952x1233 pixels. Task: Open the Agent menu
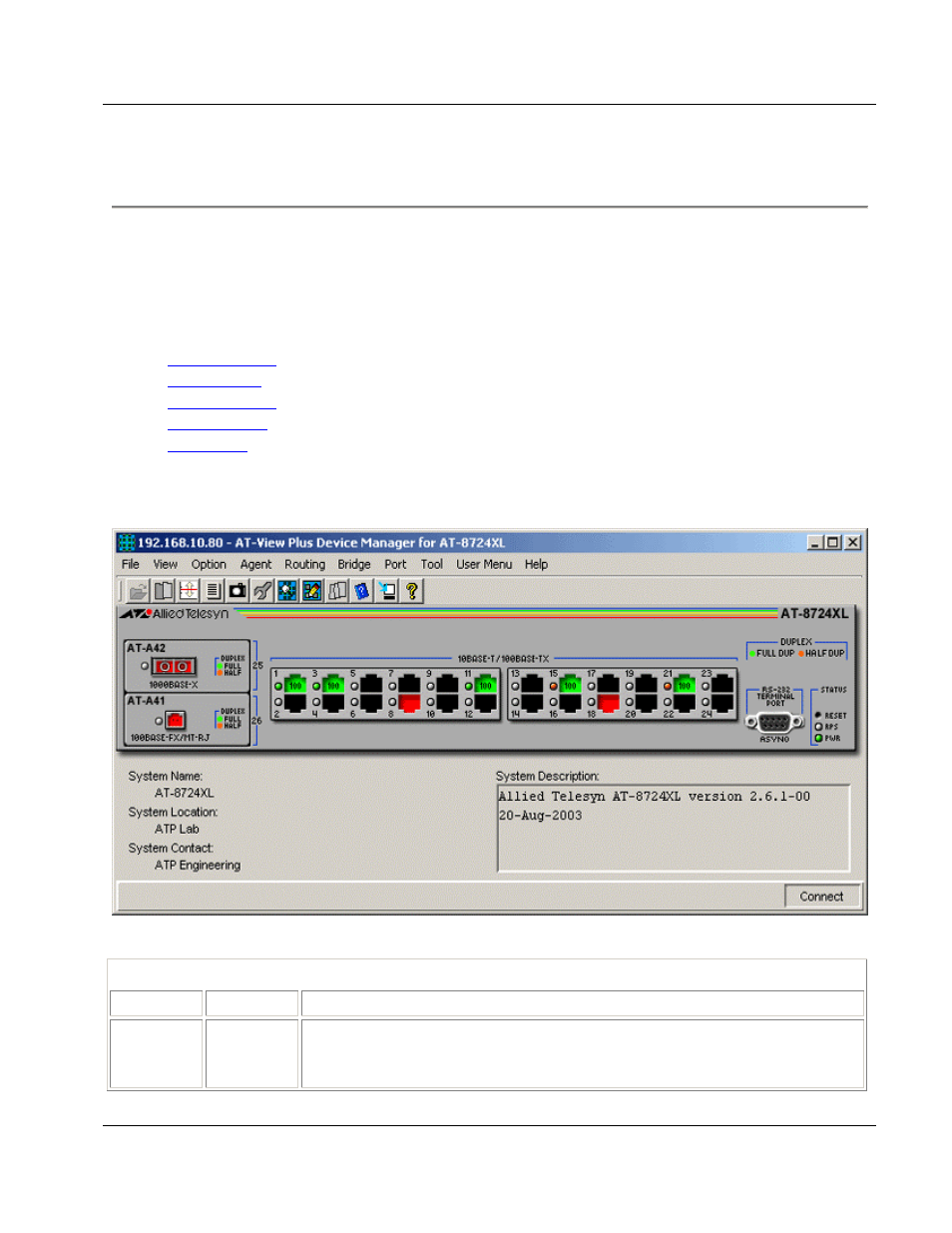point(255,564)
